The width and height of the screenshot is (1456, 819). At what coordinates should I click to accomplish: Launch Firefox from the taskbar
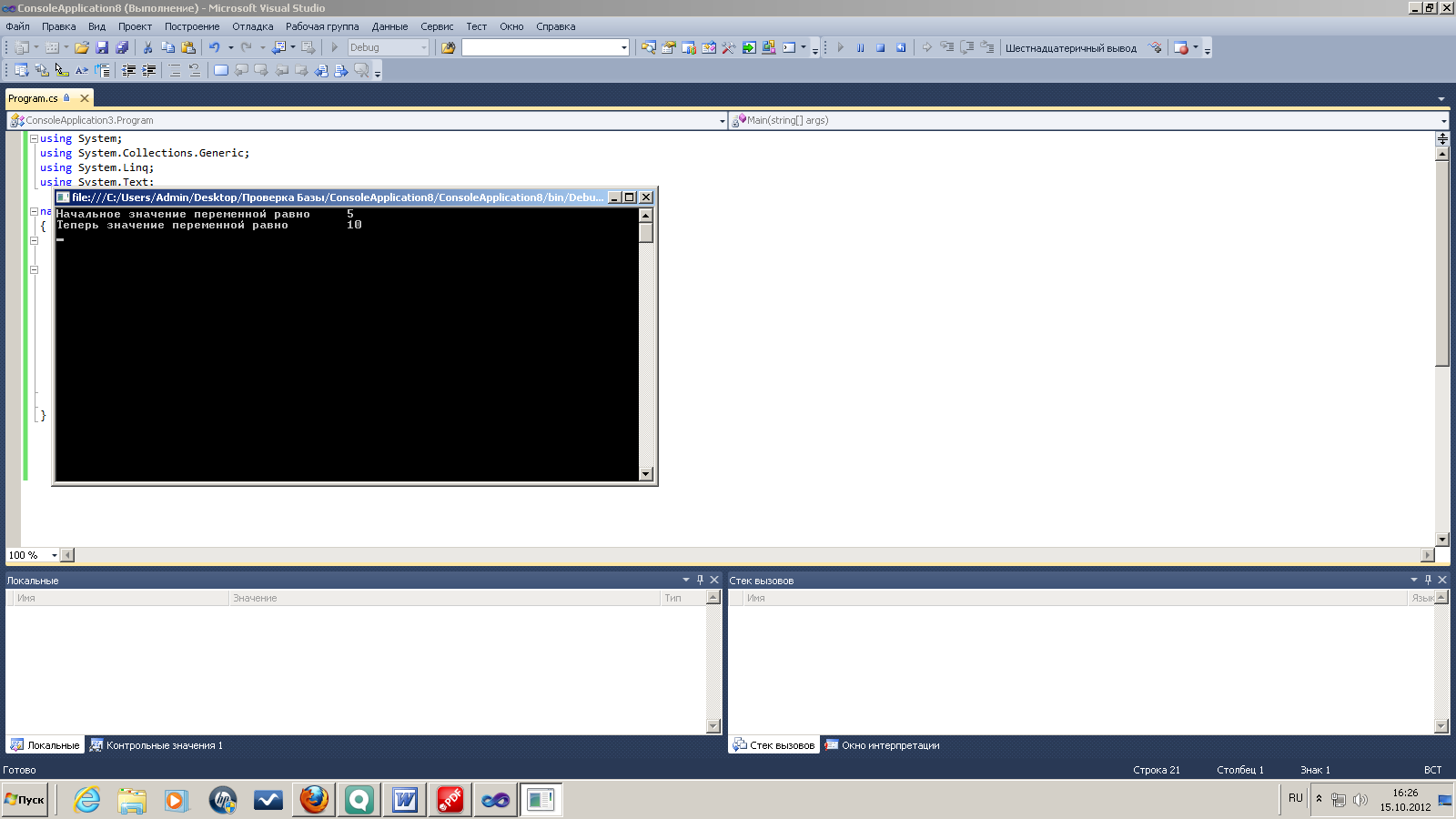[x=314, y=800]
